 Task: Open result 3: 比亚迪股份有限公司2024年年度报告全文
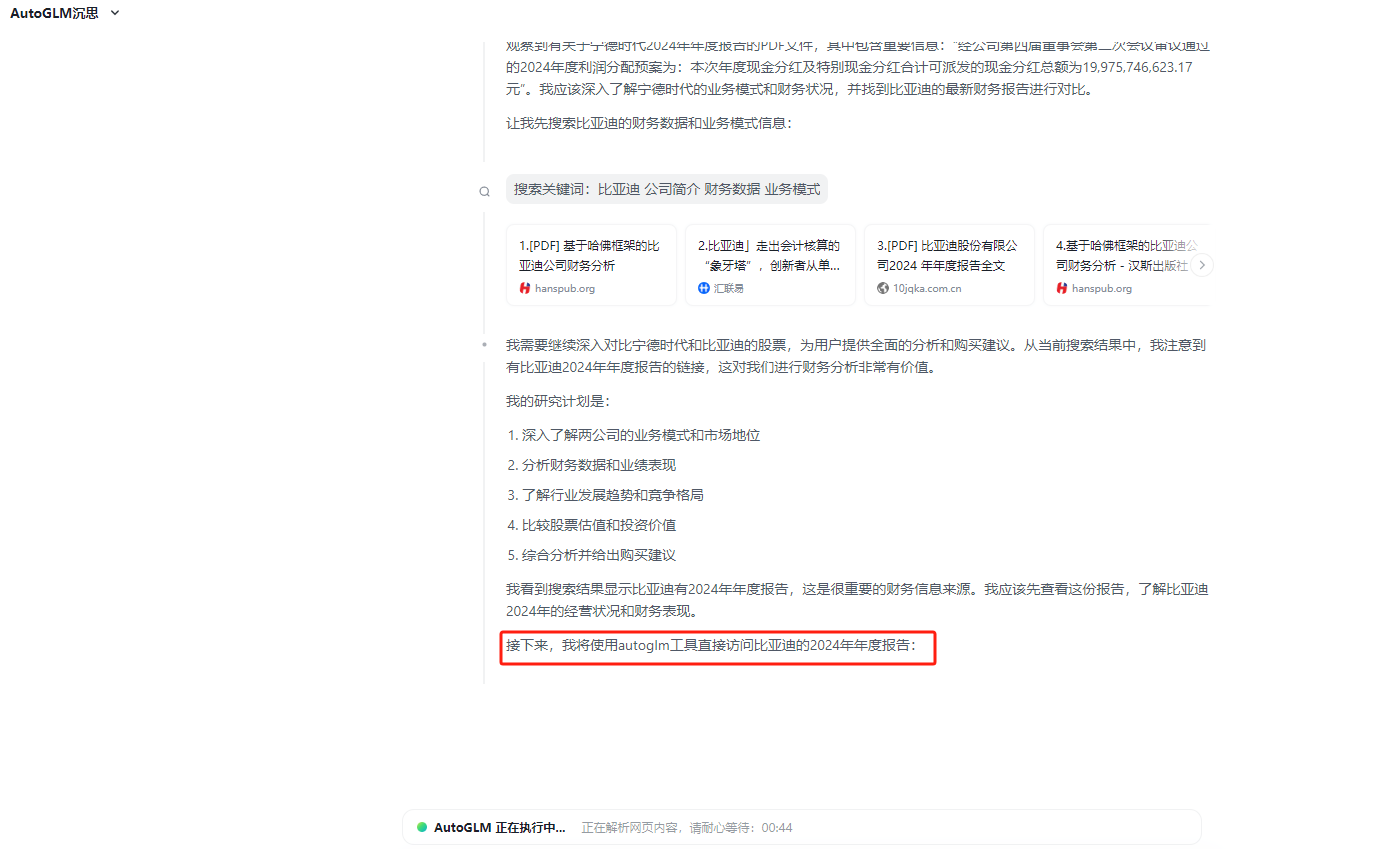[948, 255]
